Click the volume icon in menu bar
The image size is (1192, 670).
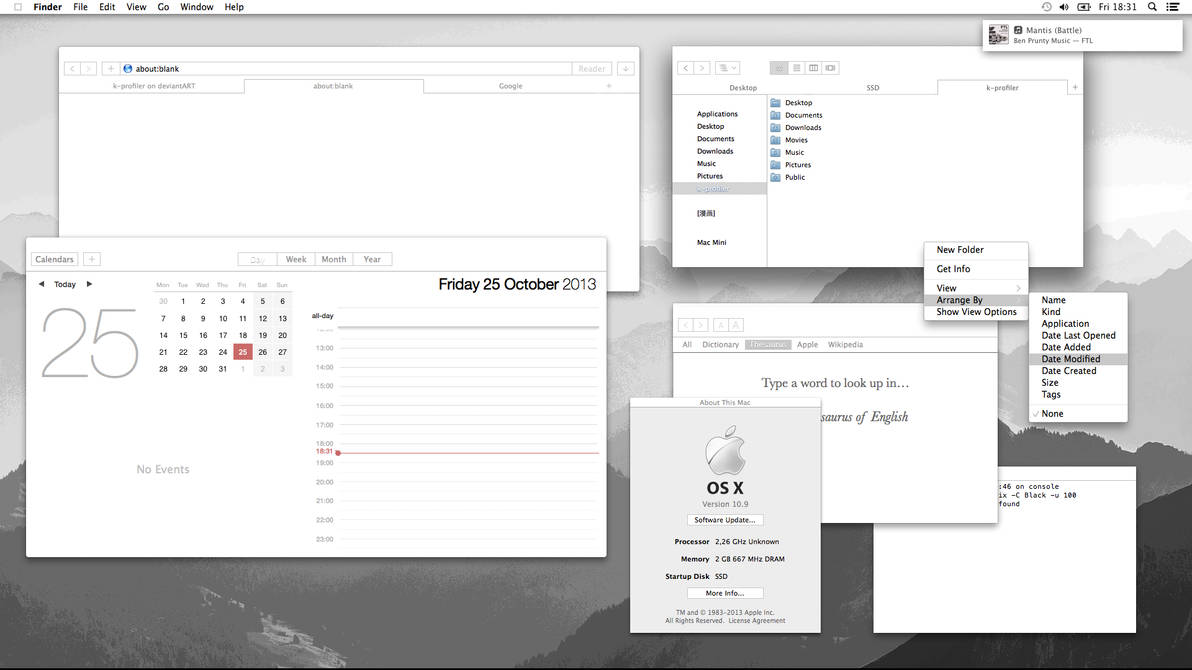point(1064,7)
